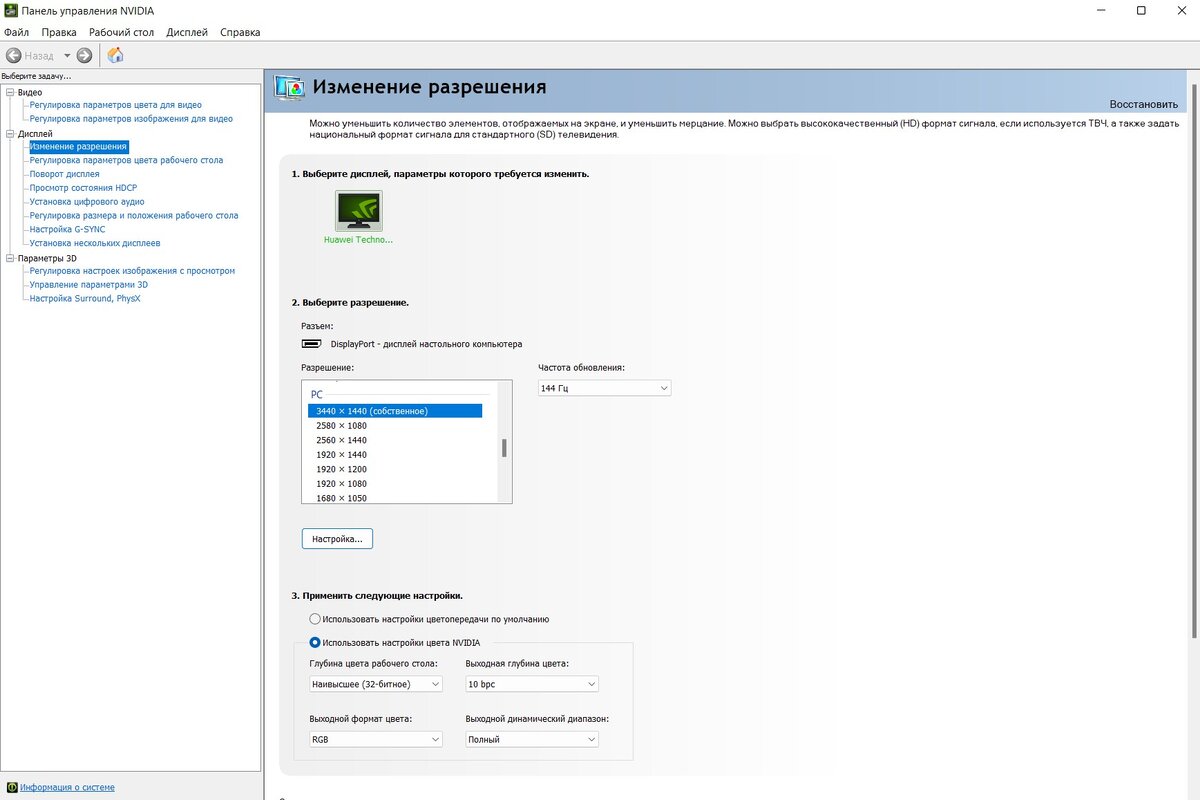Collapse the Параметры 3D tree section
The height and width of the screenshot is (800, 1200).
[10, 258]
